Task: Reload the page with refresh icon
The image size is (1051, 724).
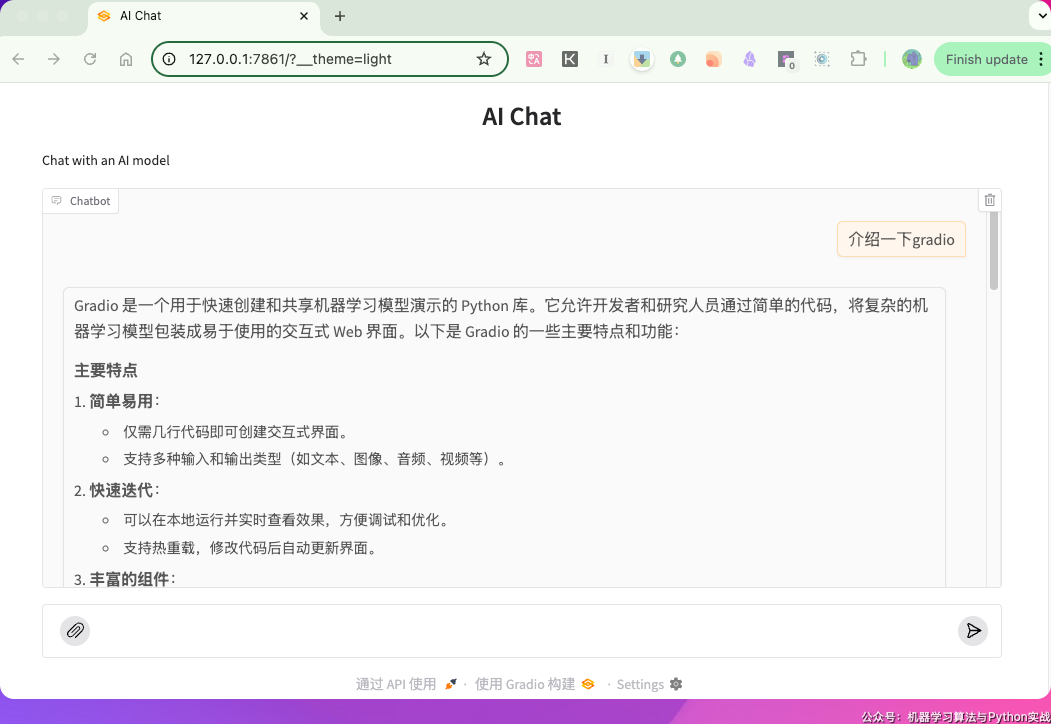Action: pyautogui.click(x=90, y=59)
